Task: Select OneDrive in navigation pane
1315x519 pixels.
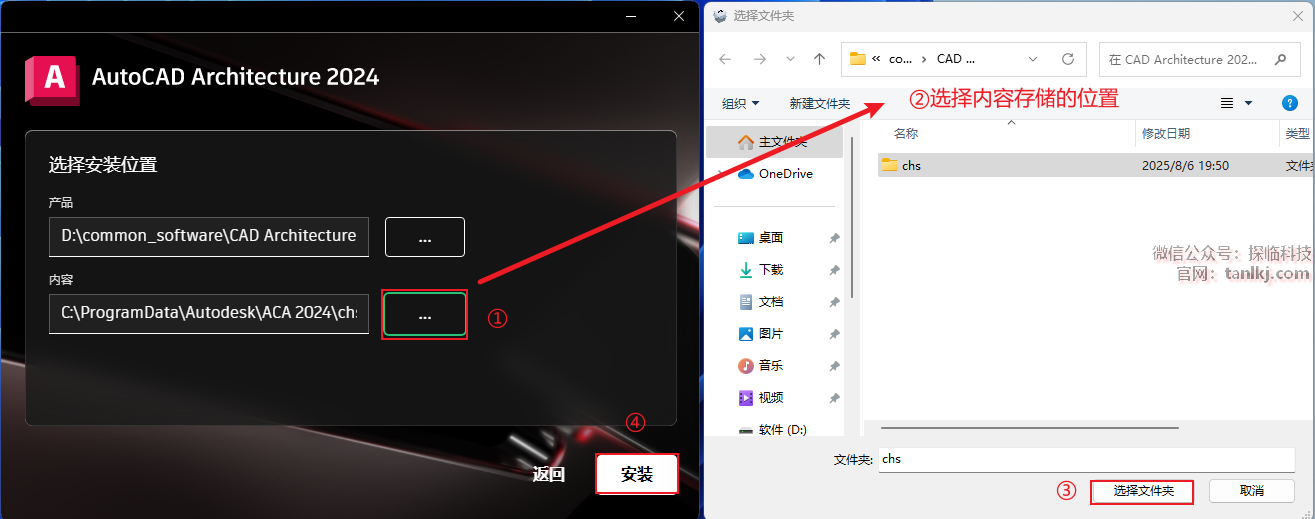Action: click(774, 173)
